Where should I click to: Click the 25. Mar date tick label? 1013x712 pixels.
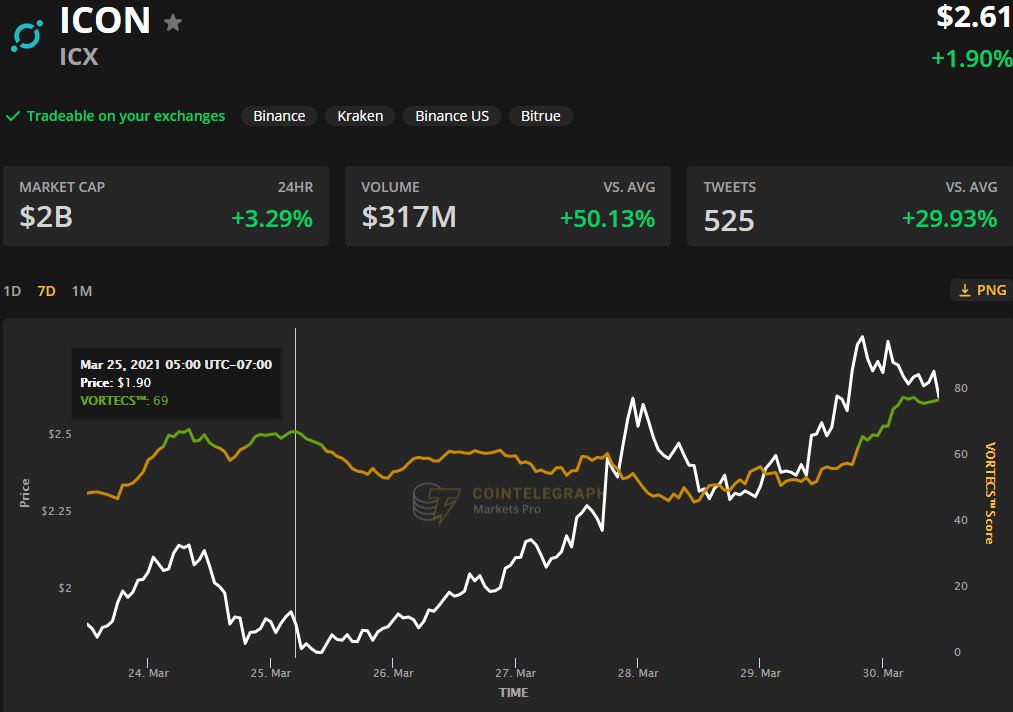[x=271, y=673]
